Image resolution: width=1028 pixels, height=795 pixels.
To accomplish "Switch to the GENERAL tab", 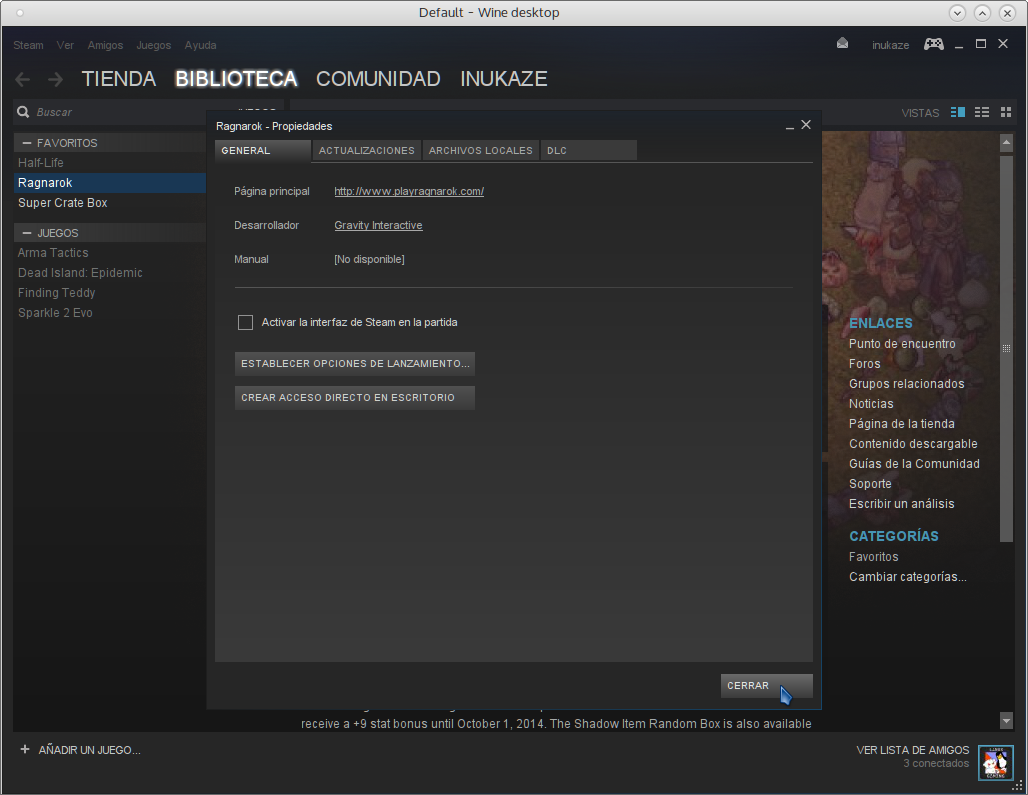I will 262,151.
